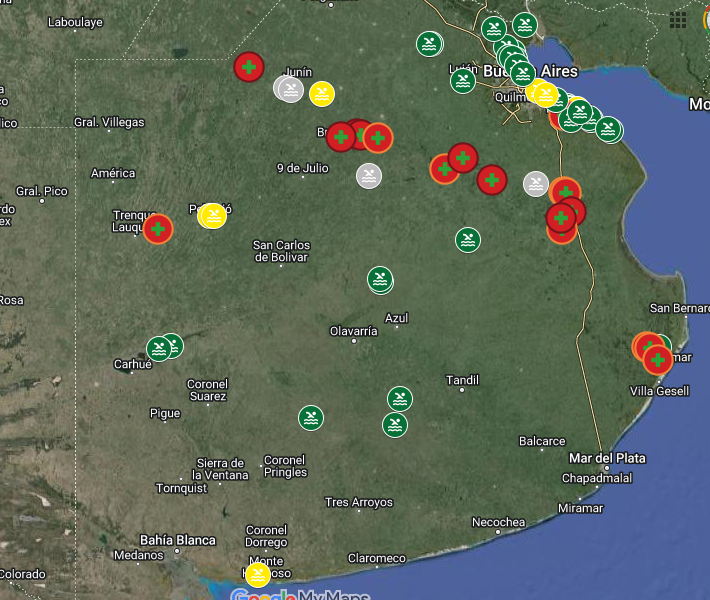
Task: Click the Bahía Blanca city label
Action: click(x=178, y=540)
